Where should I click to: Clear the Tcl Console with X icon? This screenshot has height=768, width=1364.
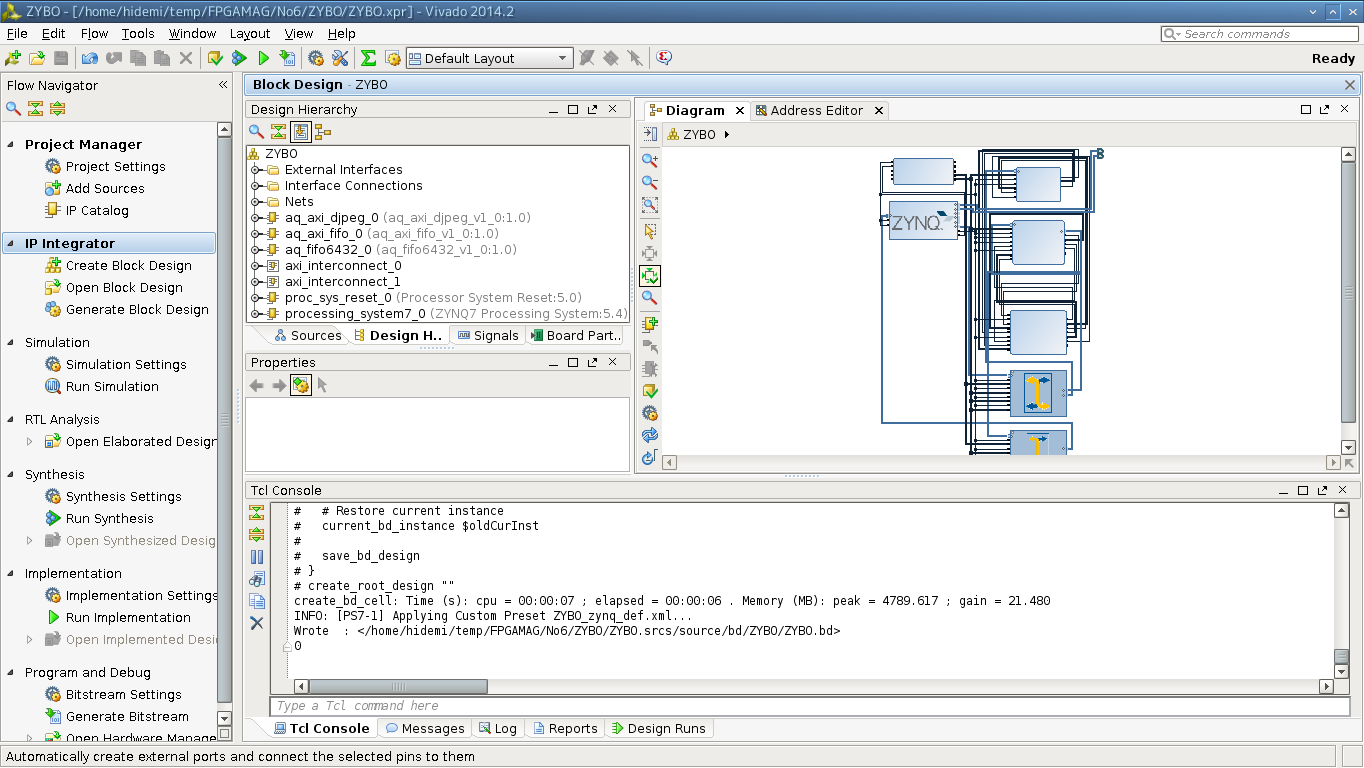pyautogui.click(x=257, y=623)
